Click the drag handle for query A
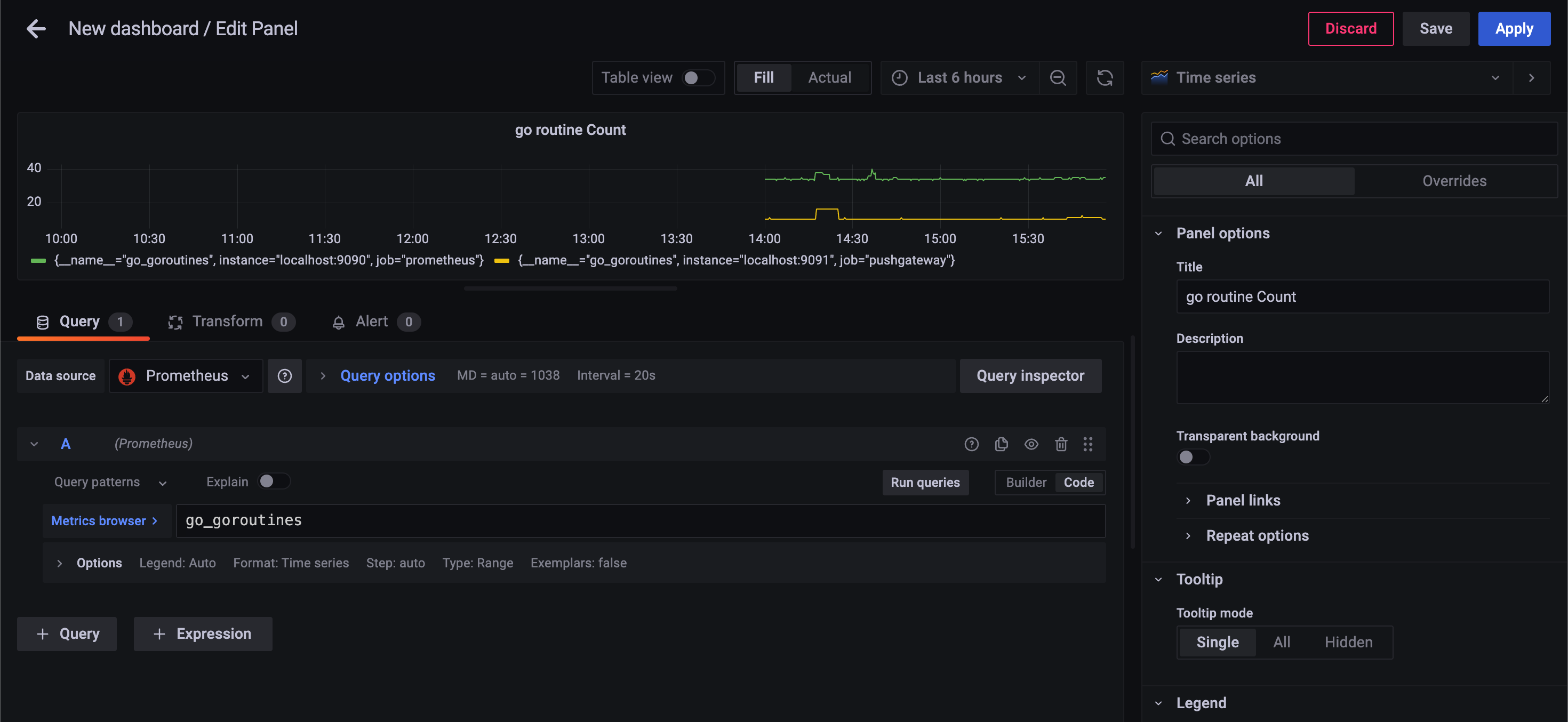1568x722 pixels. pos(1088,444)
